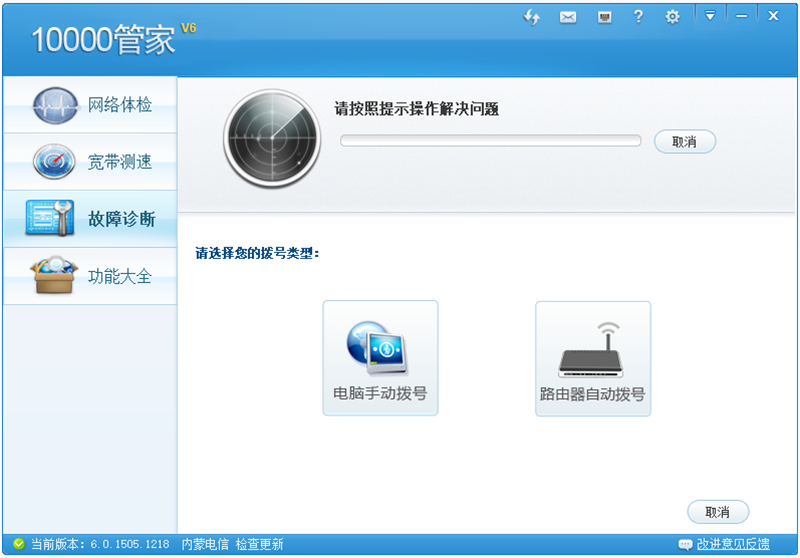Expand the title bar dropdown menu arrow

[710, 16]
